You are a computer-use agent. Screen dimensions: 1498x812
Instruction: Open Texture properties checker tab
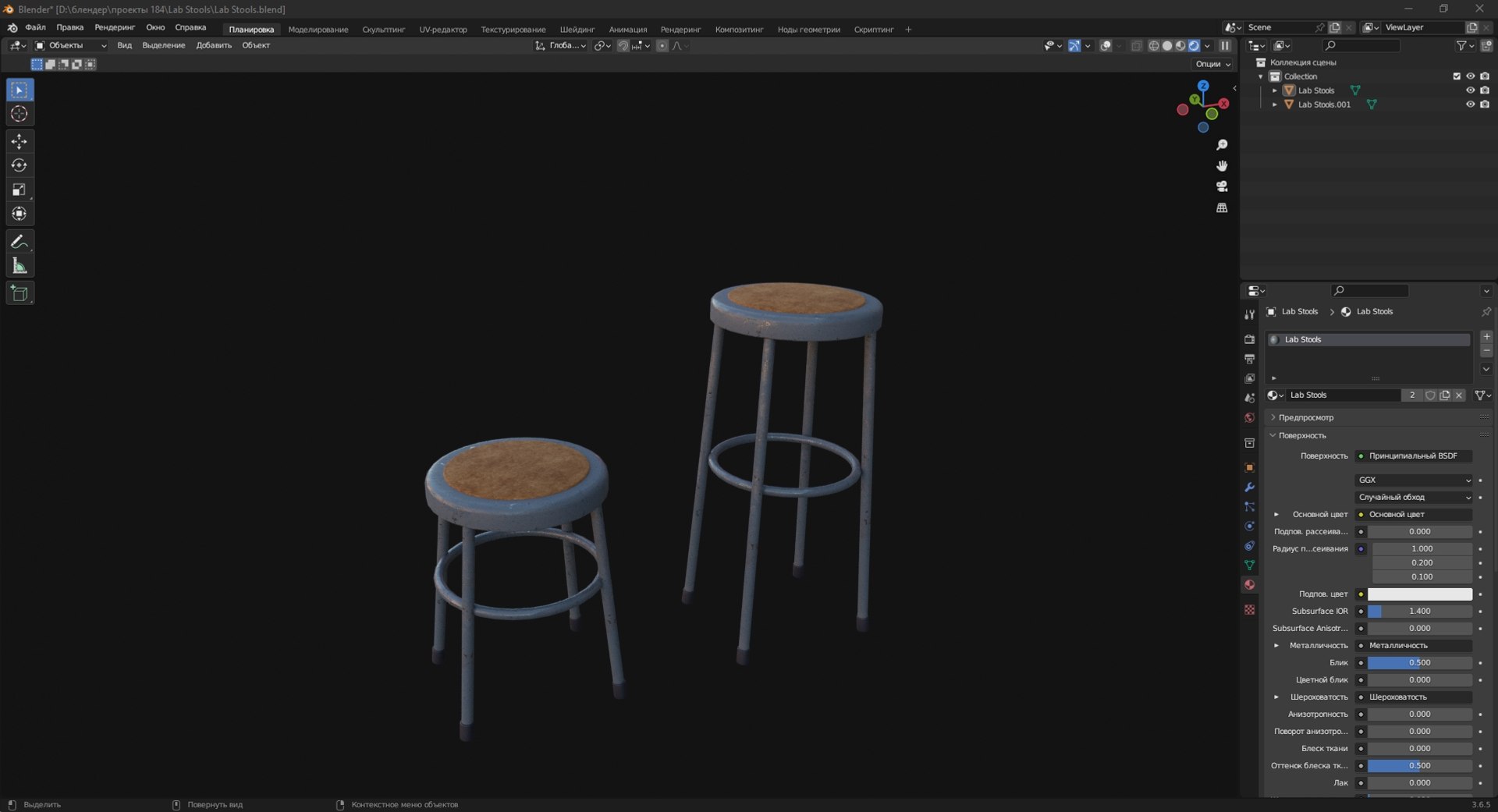pos(1249,609)
